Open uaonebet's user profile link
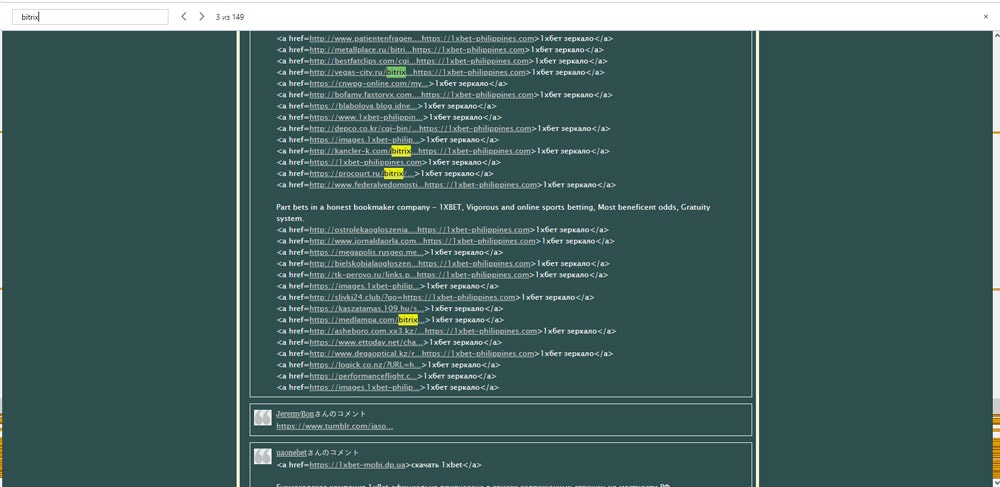 click(x=291, y=453)
